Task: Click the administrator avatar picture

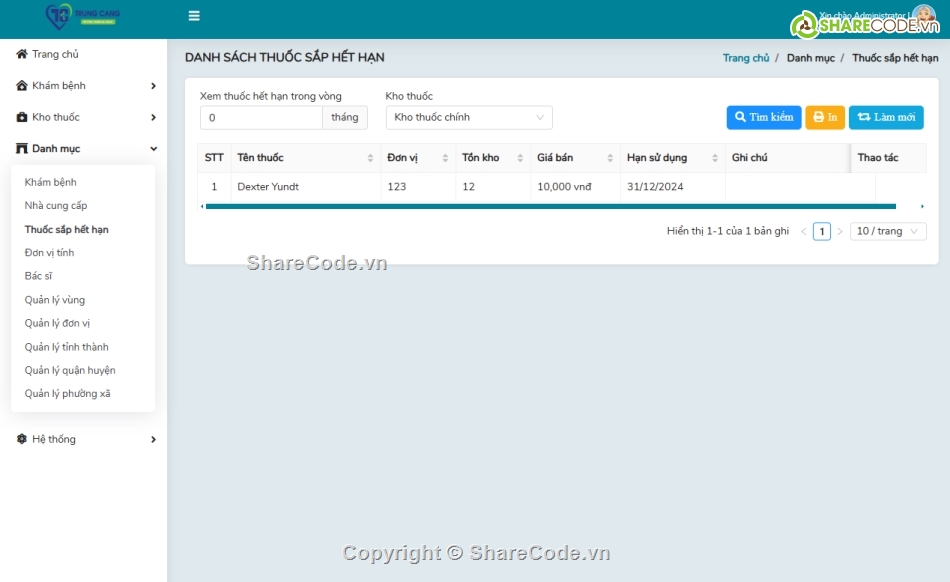Action: click(924, 15)
